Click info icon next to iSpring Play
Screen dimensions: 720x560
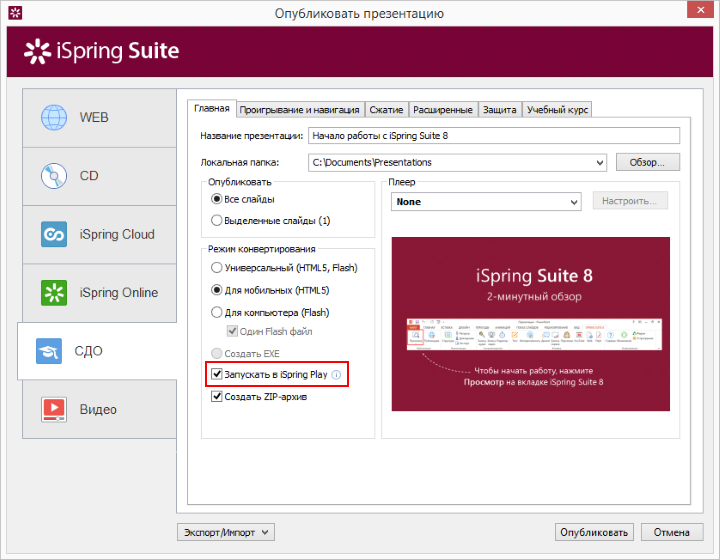tap(336, 375)
